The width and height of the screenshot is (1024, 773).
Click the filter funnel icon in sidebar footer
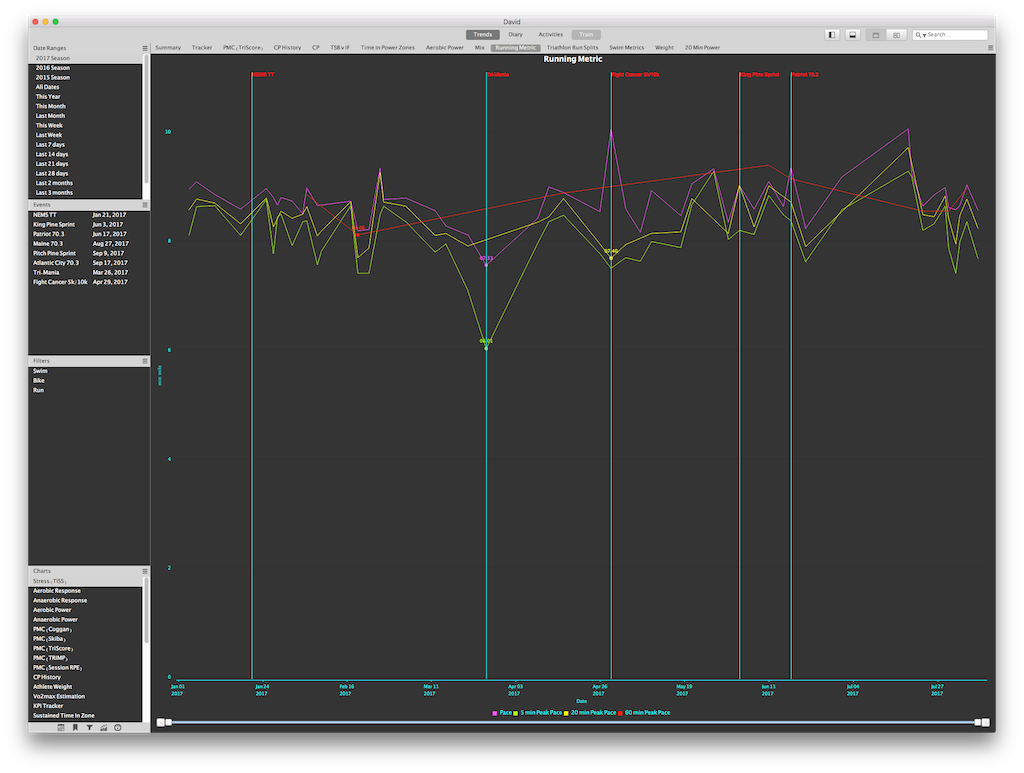pyautogui.click(x=89, y=727)
